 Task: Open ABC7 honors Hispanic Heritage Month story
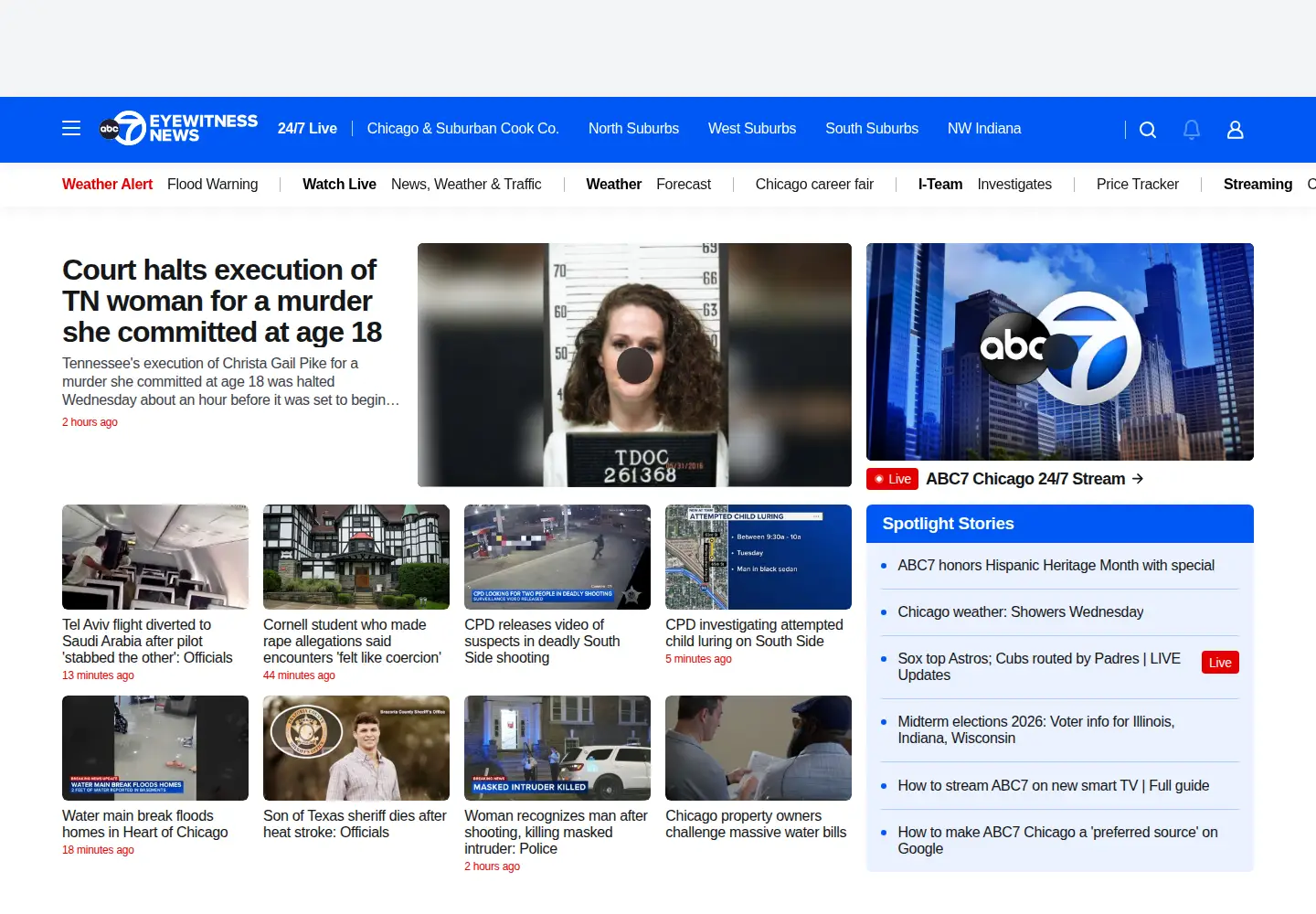(x=1056, y=566)
